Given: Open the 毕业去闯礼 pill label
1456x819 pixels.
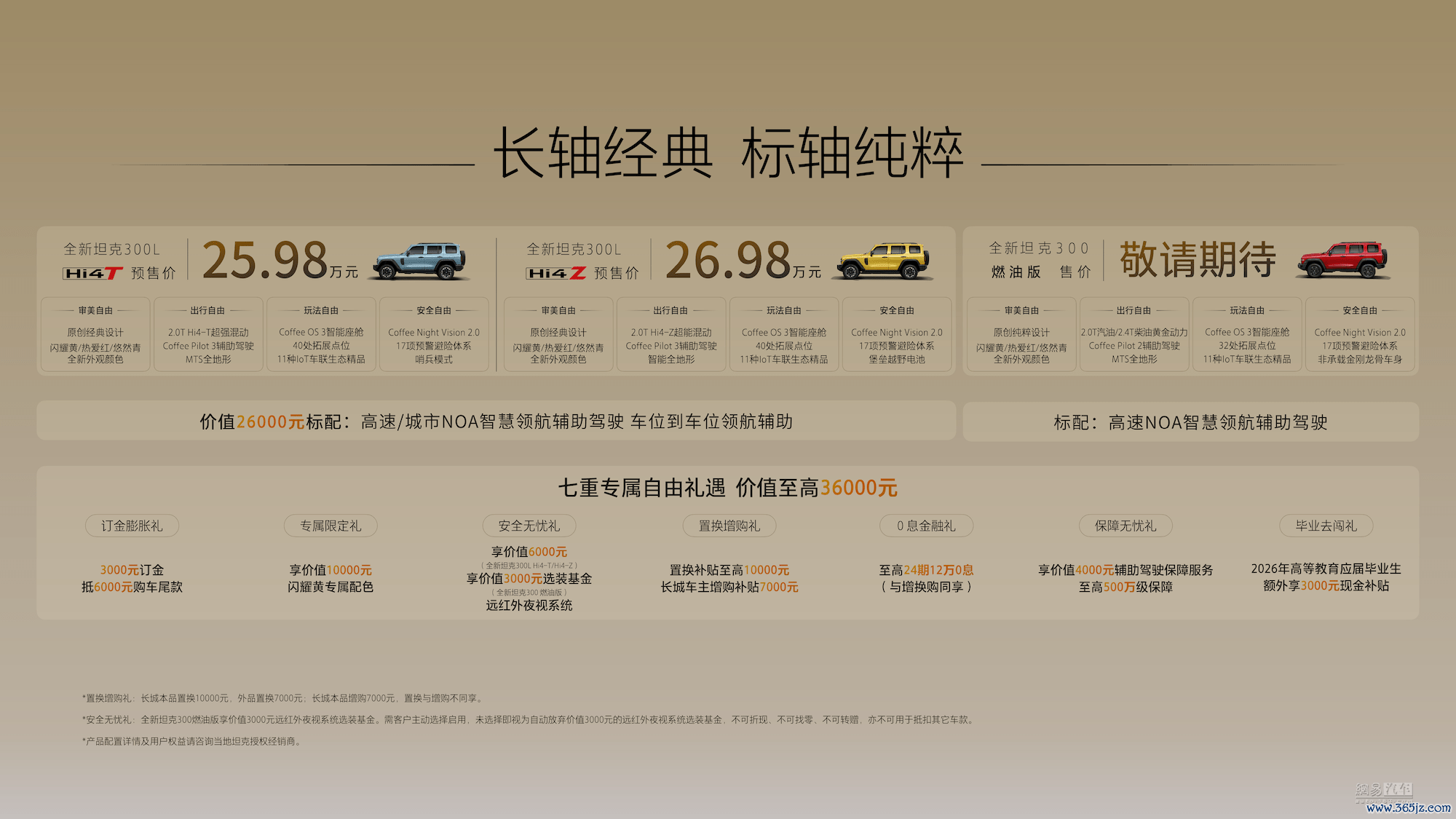Looking at the screenshot, I should [x=1326, y=526].
